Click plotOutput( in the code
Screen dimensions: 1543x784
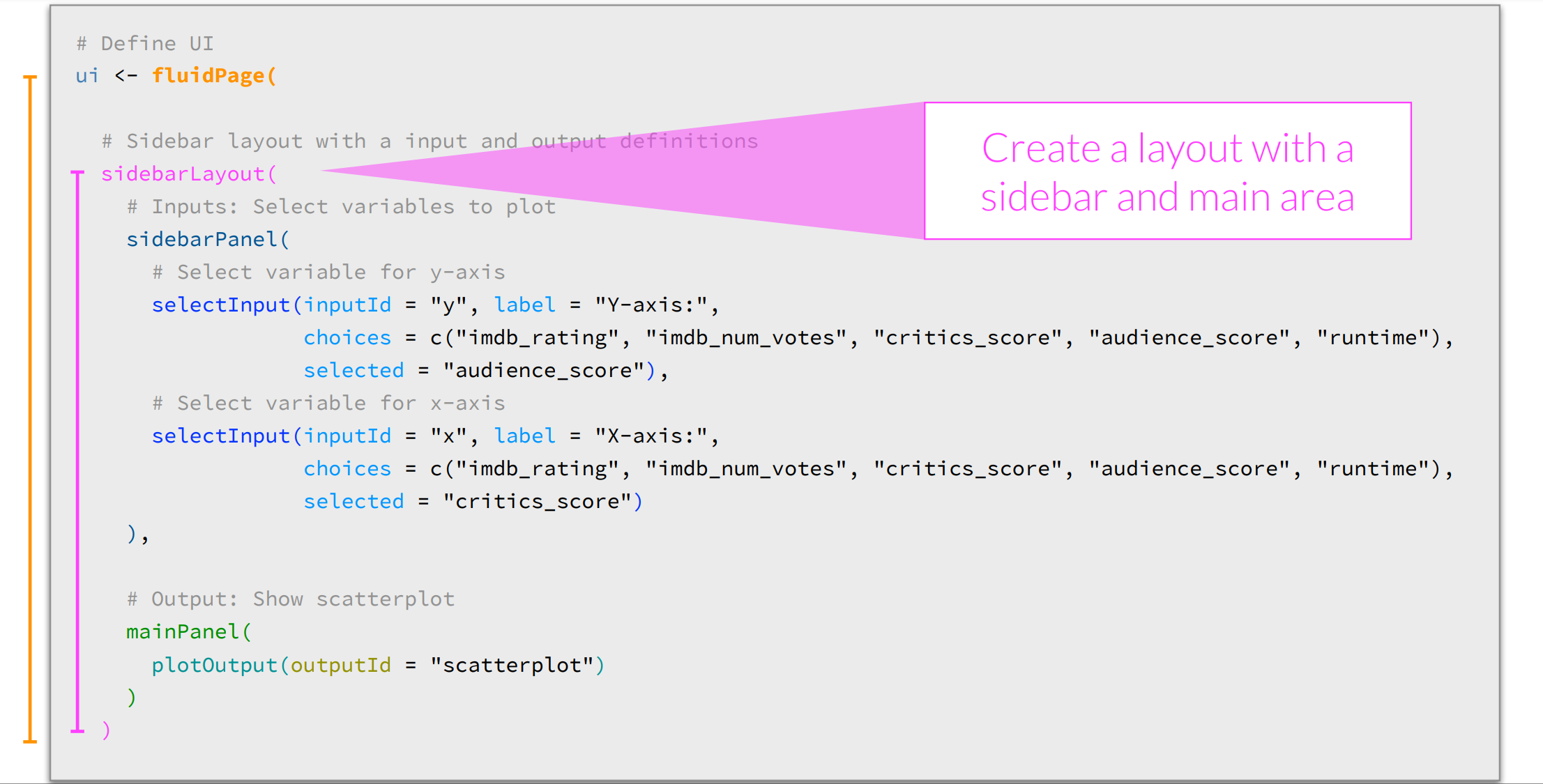(220, 665)
